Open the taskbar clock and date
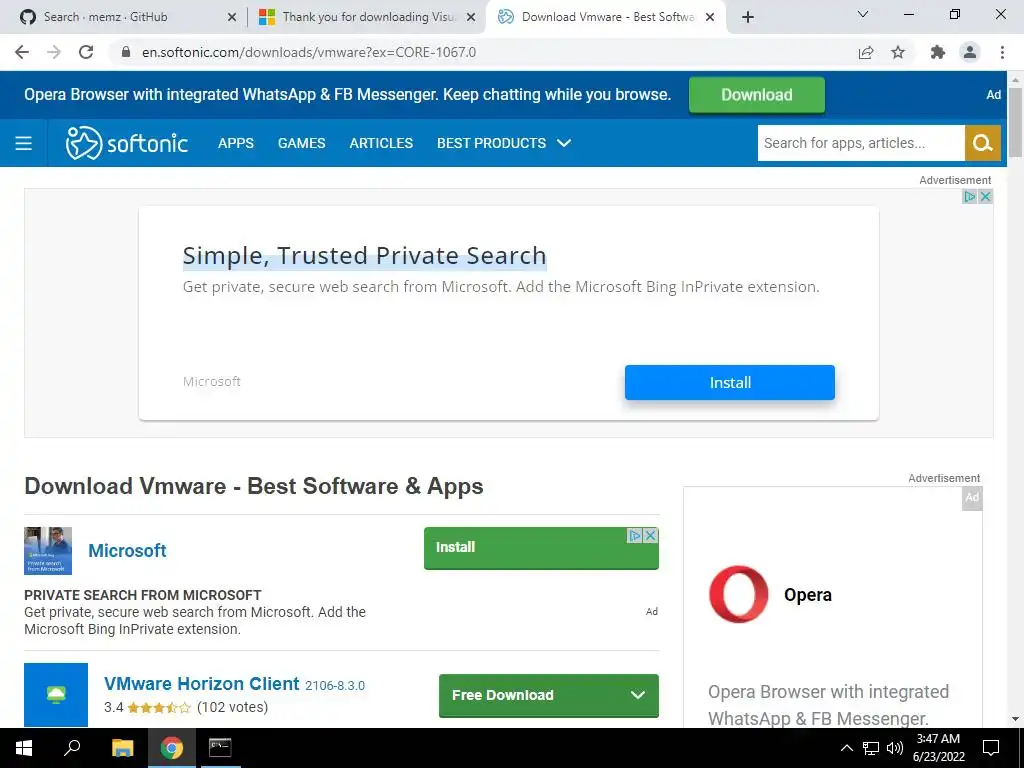 (x=938, y=748)
